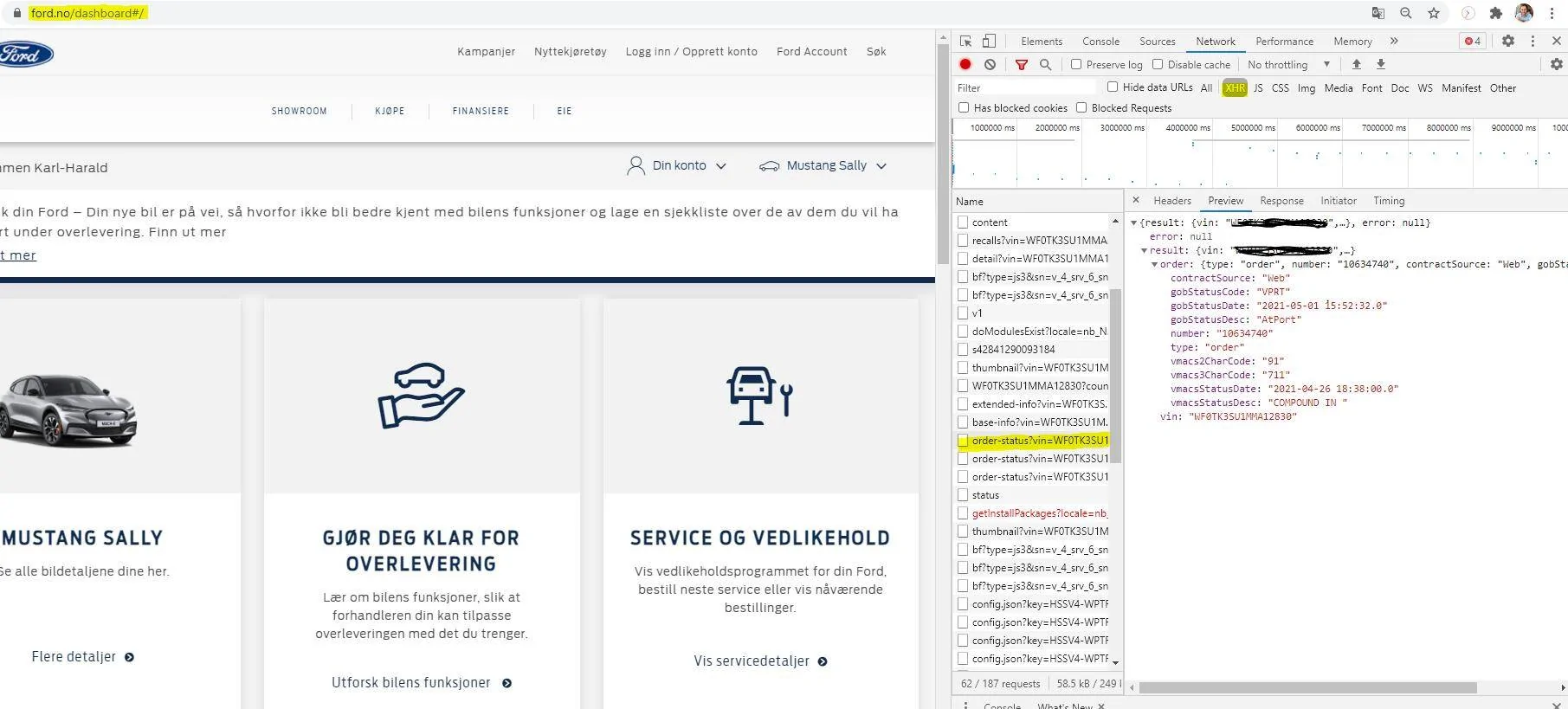Check Disable cache
Viewport: 1568px width, 709px height.
coord(1158,64)
